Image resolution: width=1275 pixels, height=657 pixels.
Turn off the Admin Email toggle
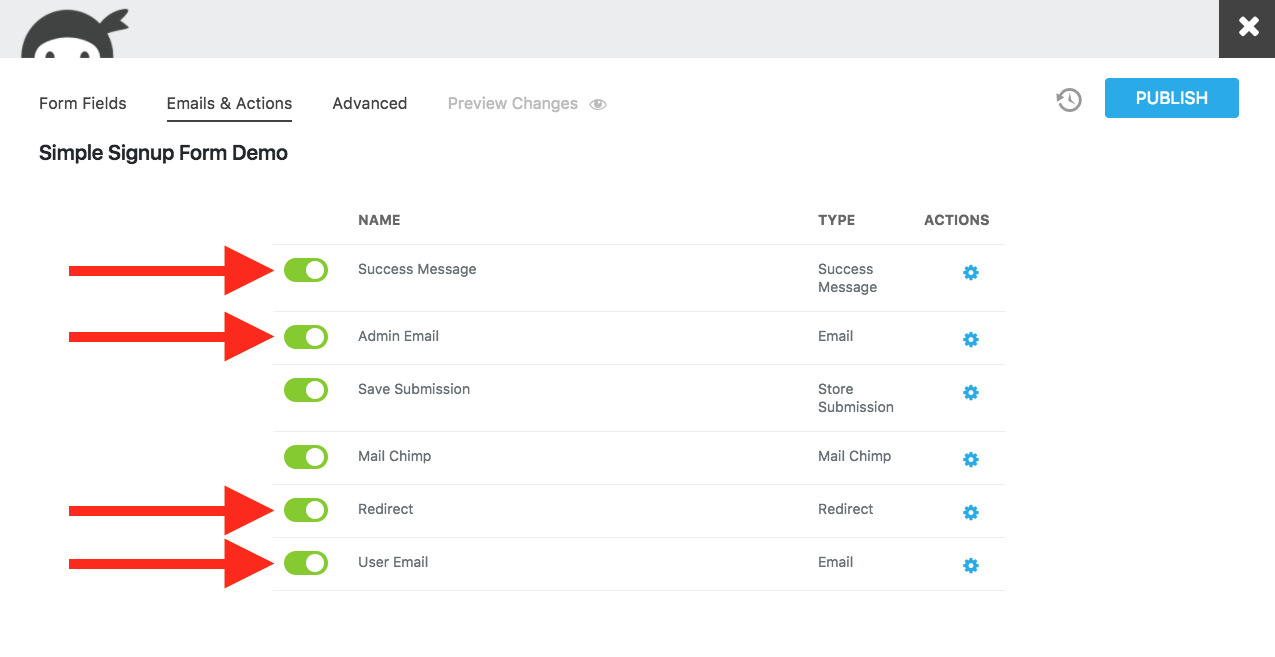point(306,337)
